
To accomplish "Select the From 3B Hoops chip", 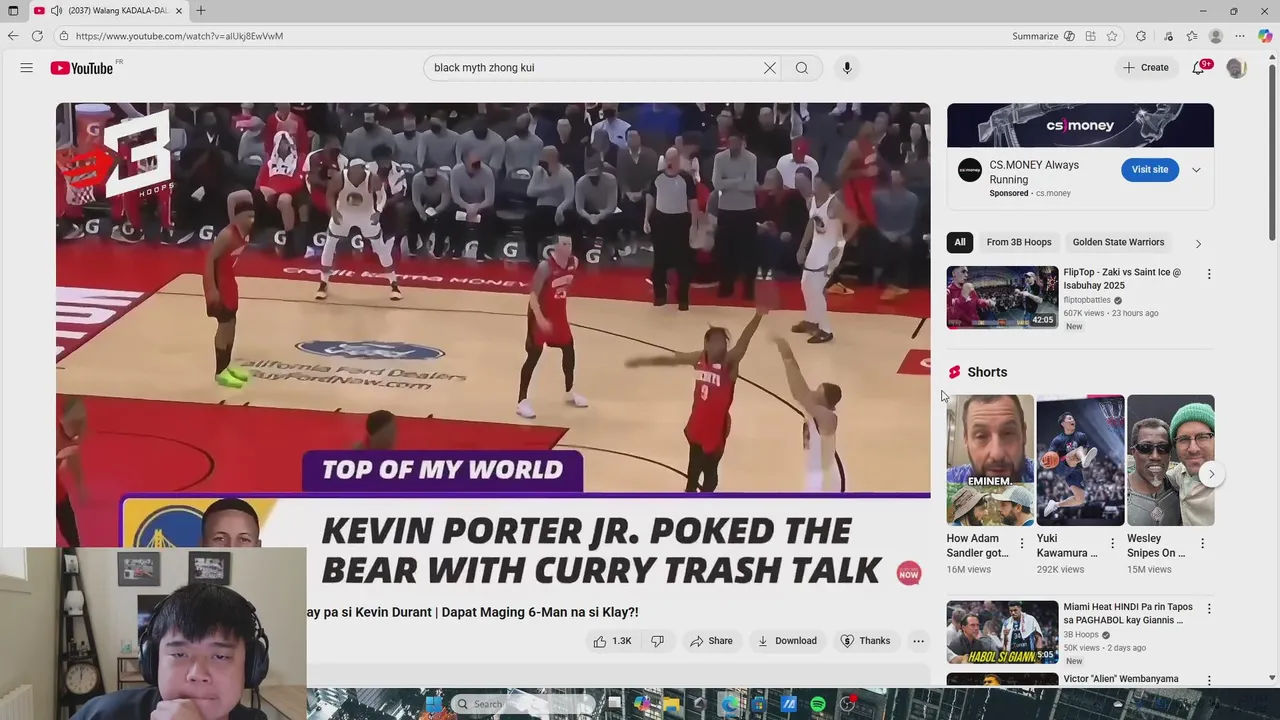I will coord(1019,242).
